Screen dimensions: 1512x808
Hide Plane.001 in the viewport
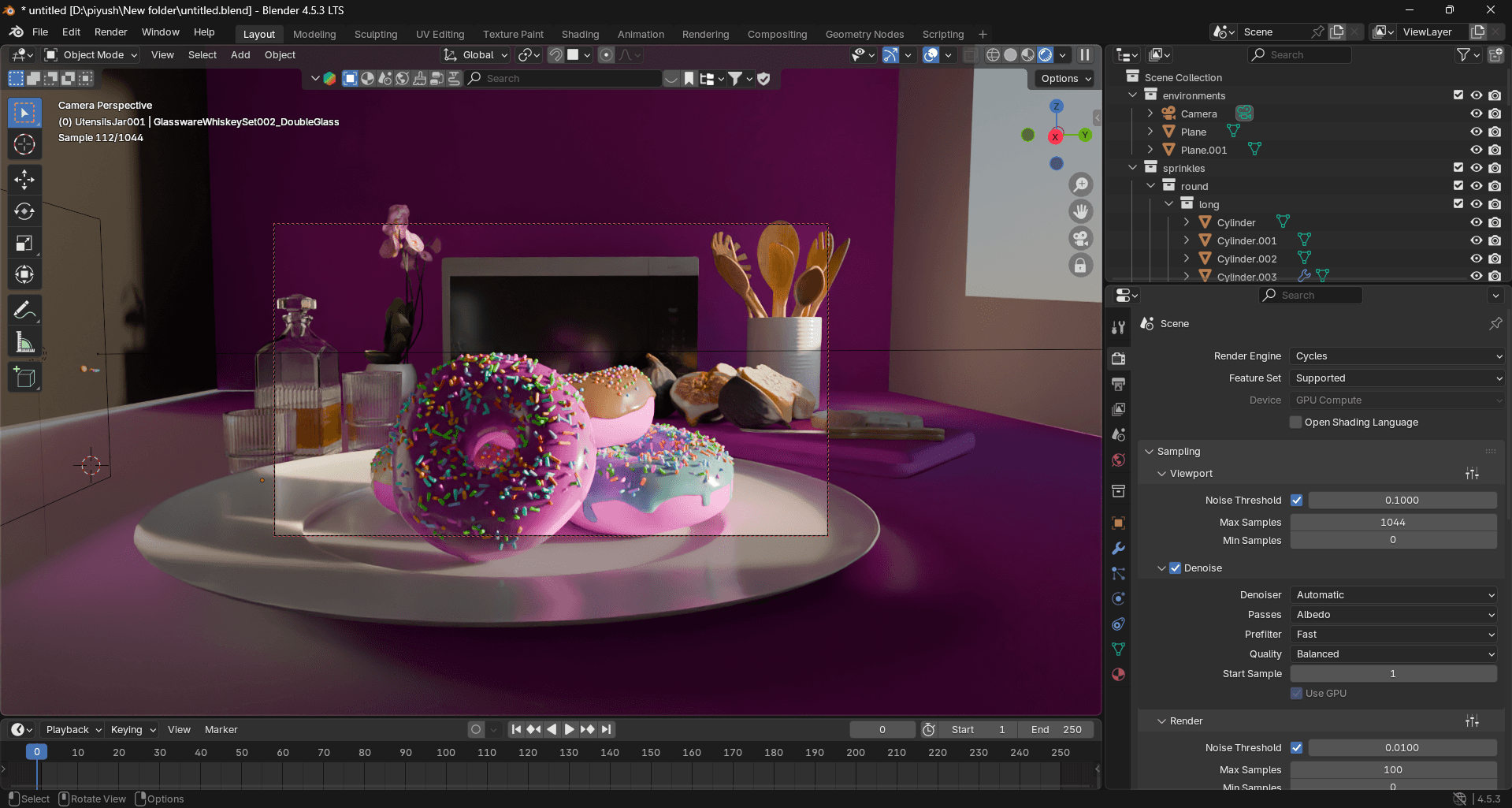point(1477,150)
